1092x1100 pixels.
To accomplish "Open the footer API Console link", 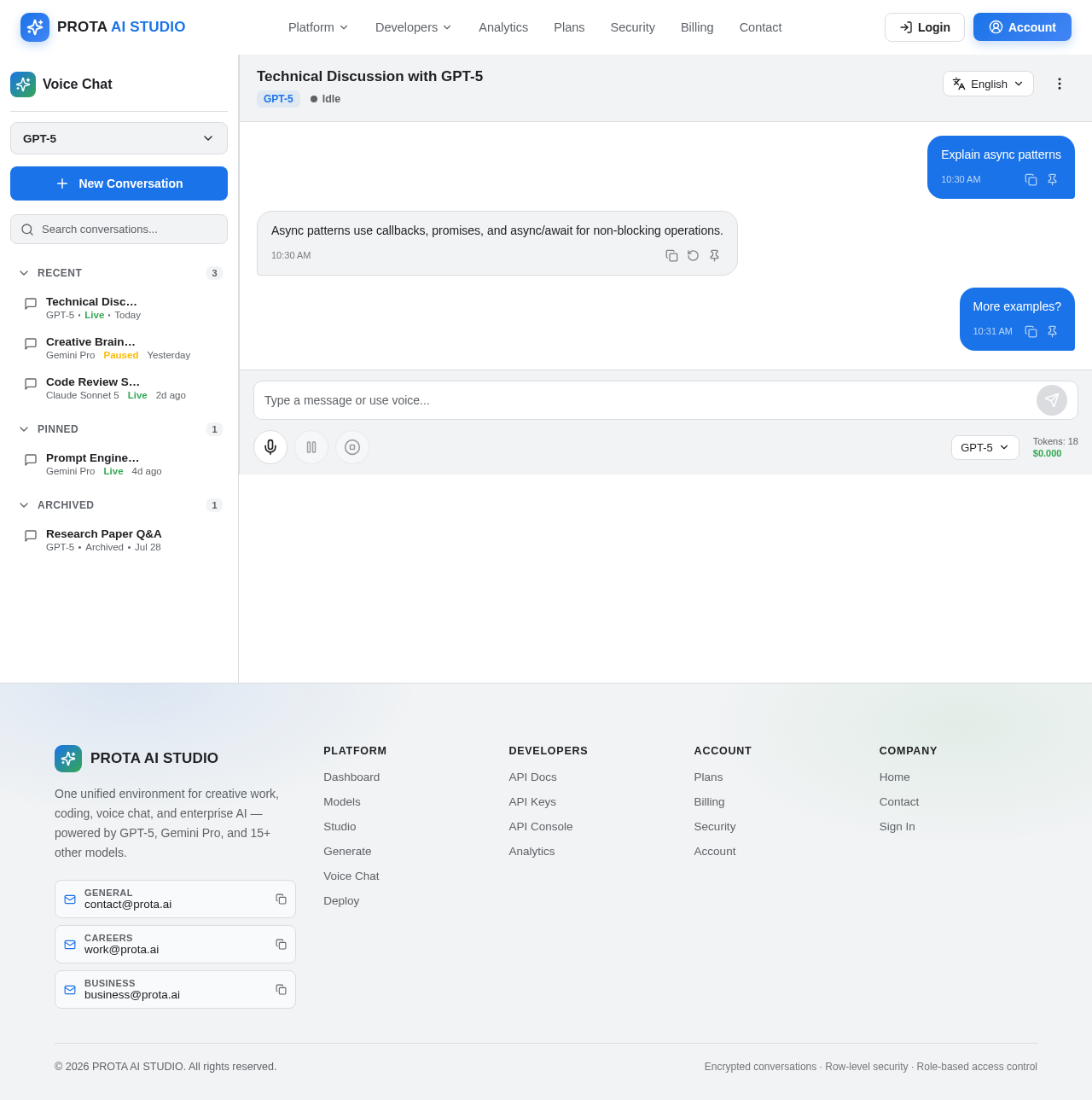I will (x=541, y=827).
